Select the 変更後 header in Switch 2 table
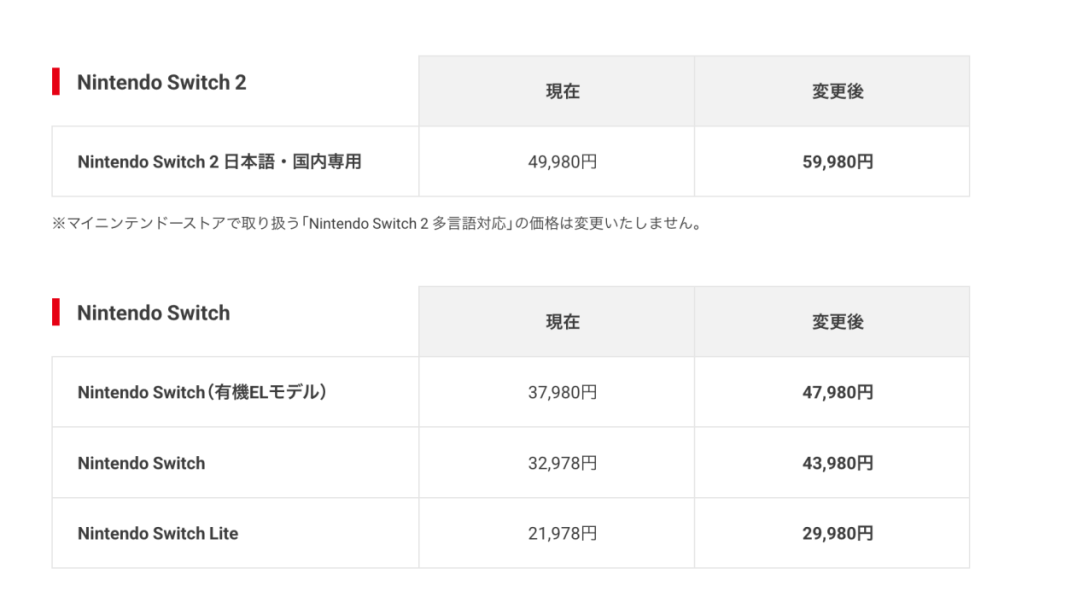 [838, 92]
